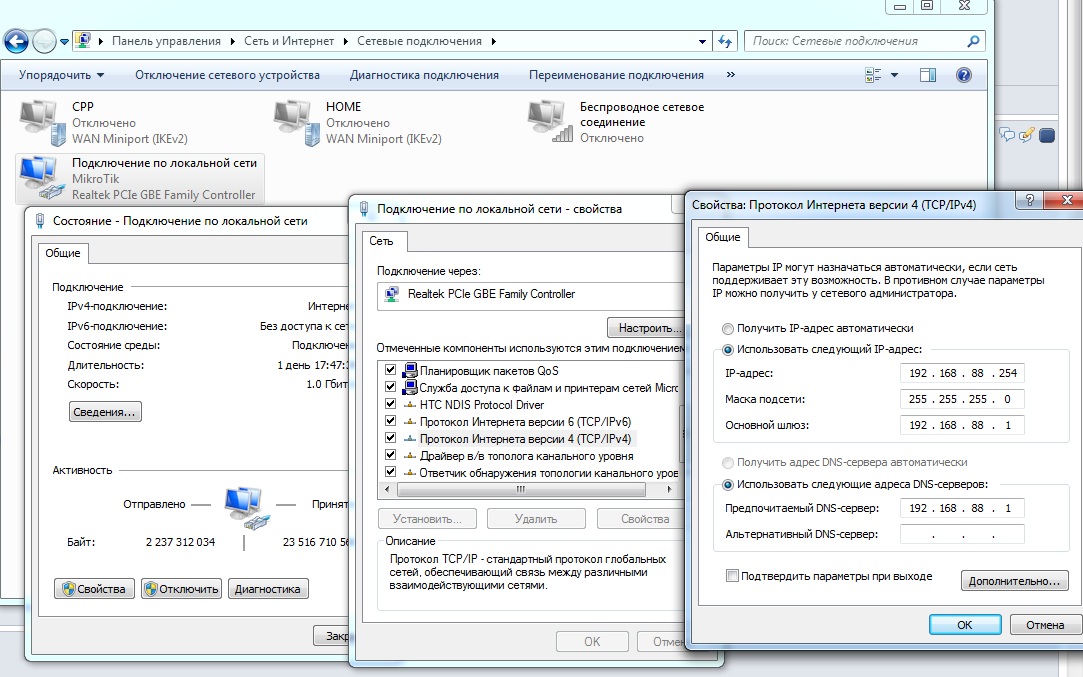Click the Планировщик пакетов QoS component icon
The width and height of the screenshot is (1083, 677).
(x=410, y=370)
